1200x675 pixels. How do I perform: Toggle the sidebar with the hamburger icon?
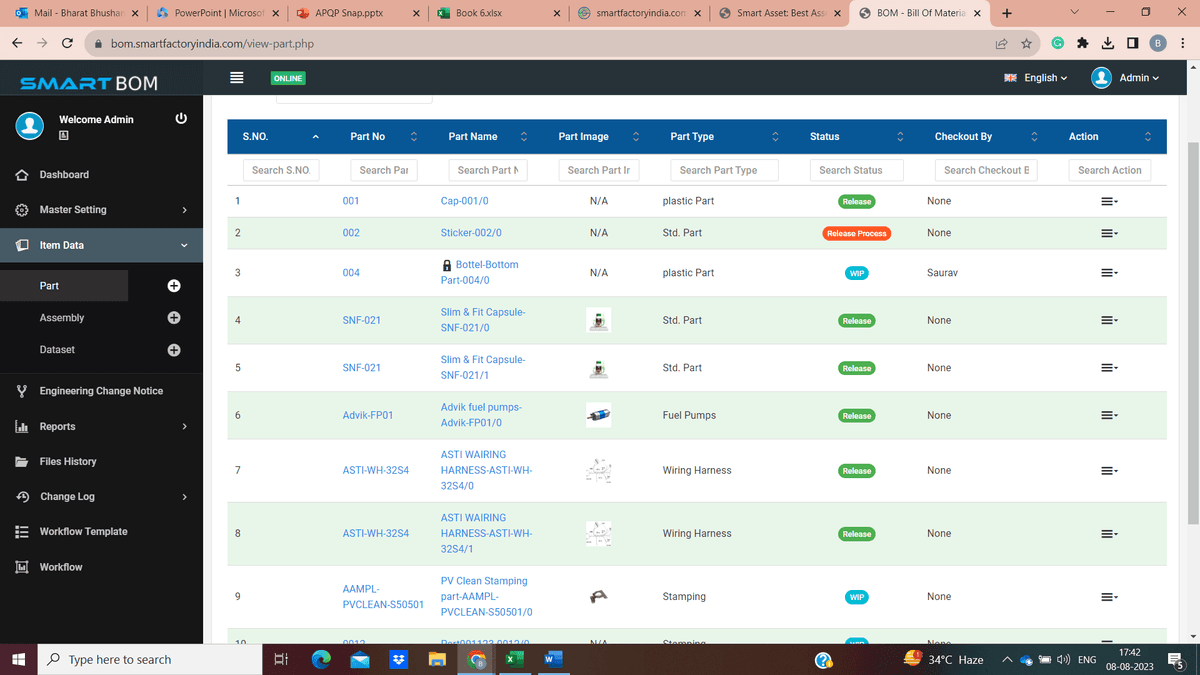(x=238, y=78)
